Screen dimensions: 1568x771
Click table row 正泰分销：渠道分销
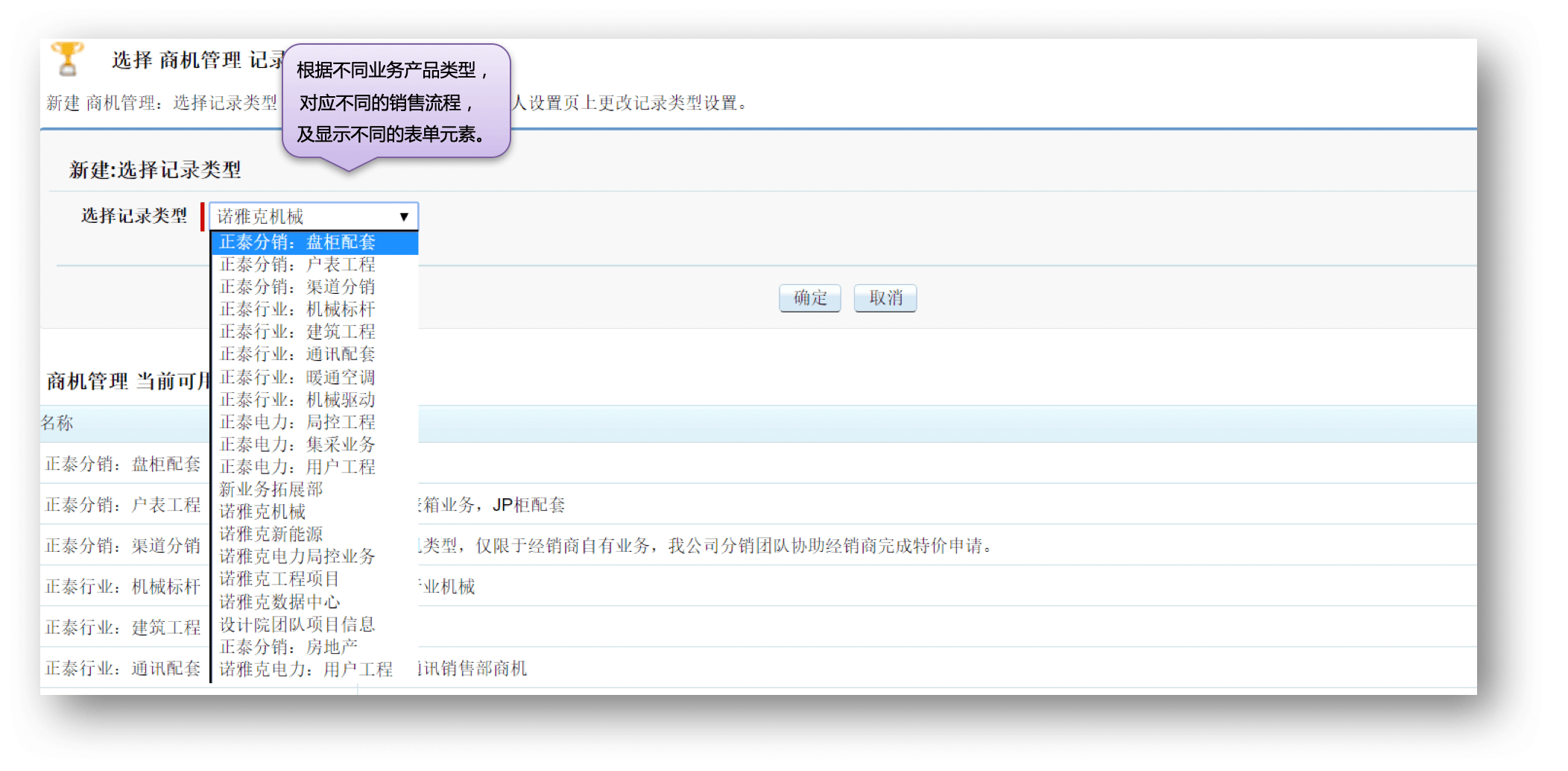point(759,546)
